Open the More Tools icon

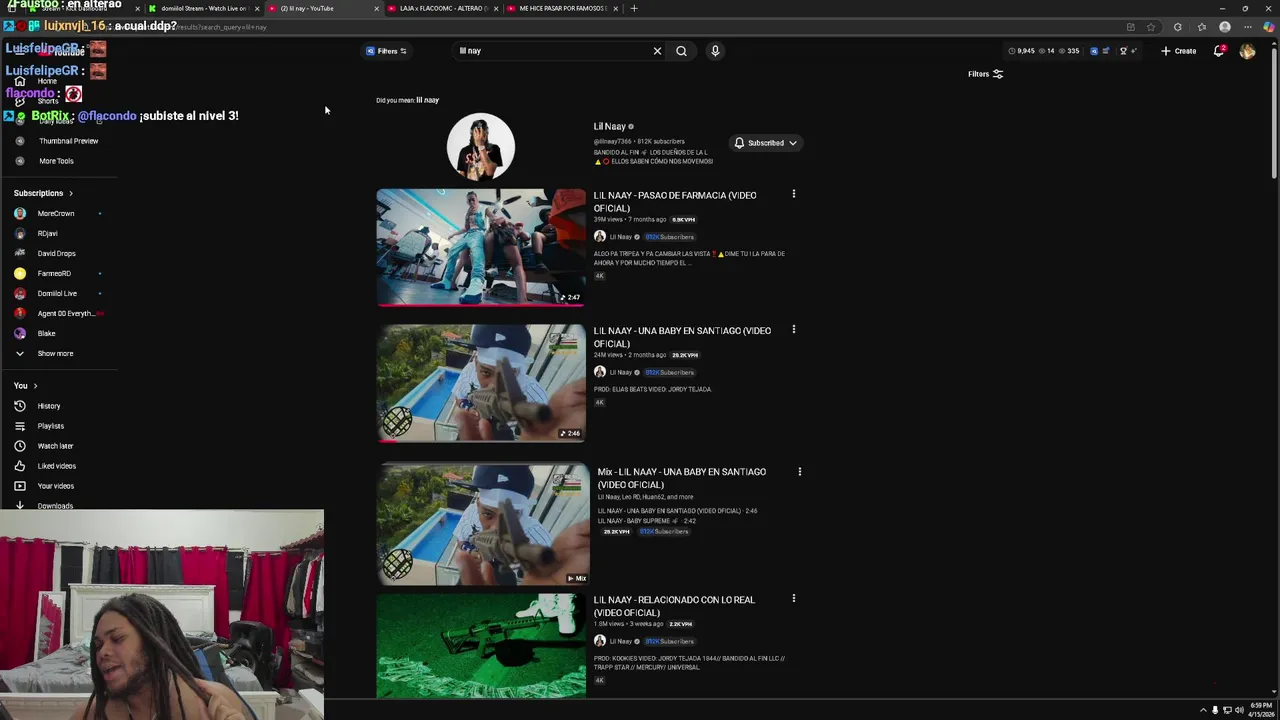(x=20, y=161)
